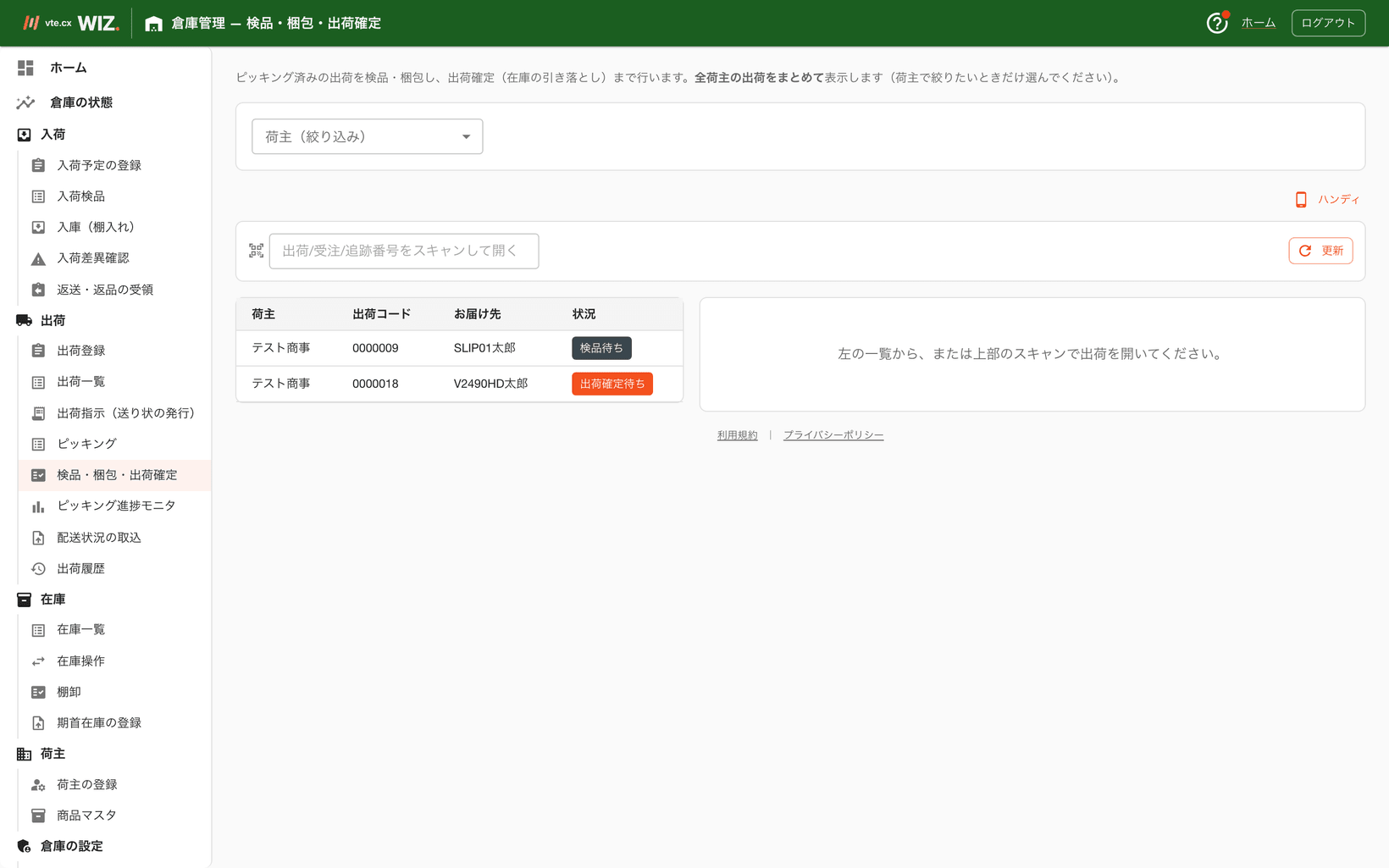This screenshot has width=1389, height=868.
Task: Select 検品・梱包・出荷確定 menu item
Action: [113, 475]
